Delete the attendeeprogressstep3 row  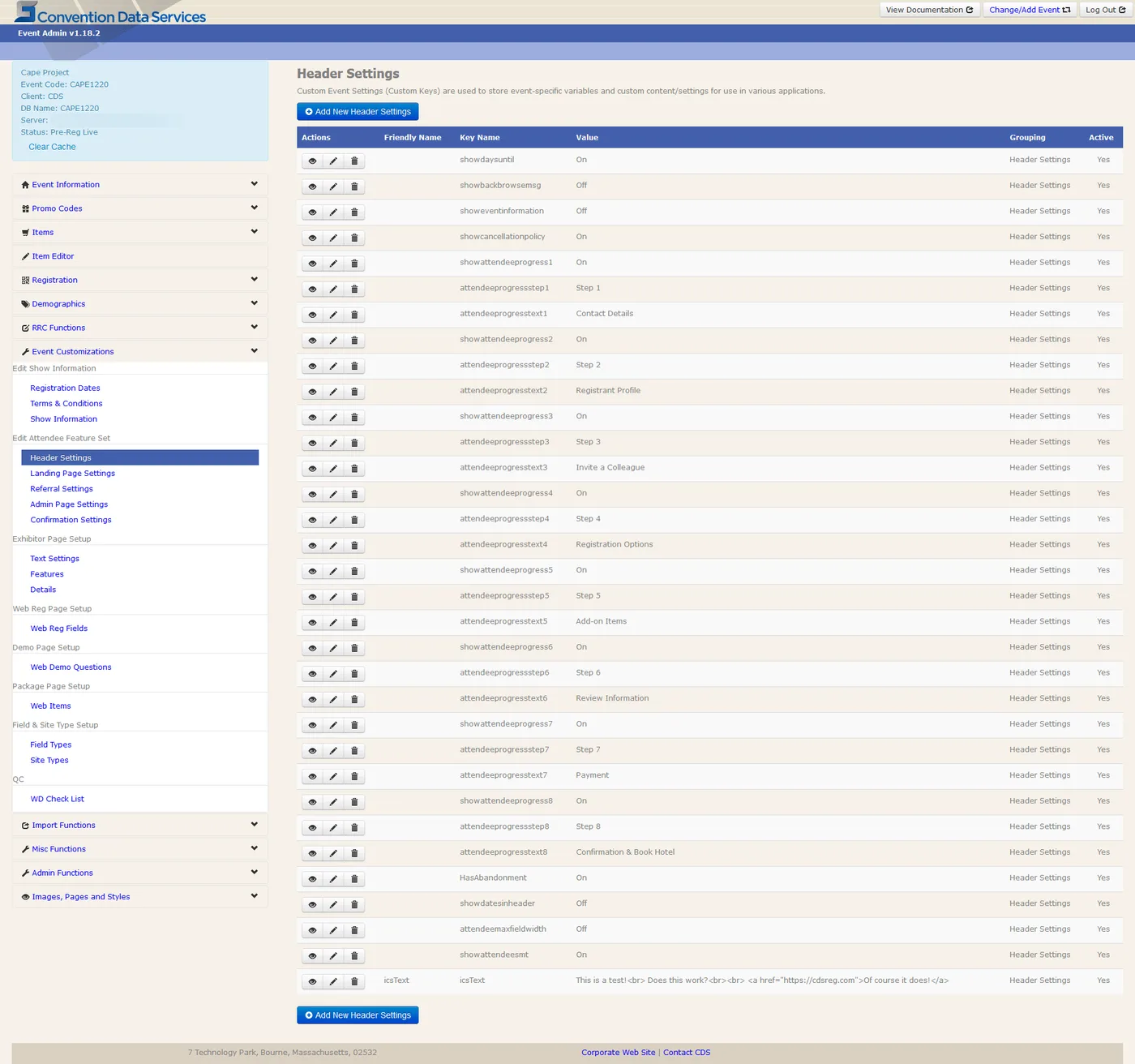click(x=354, y=444)
